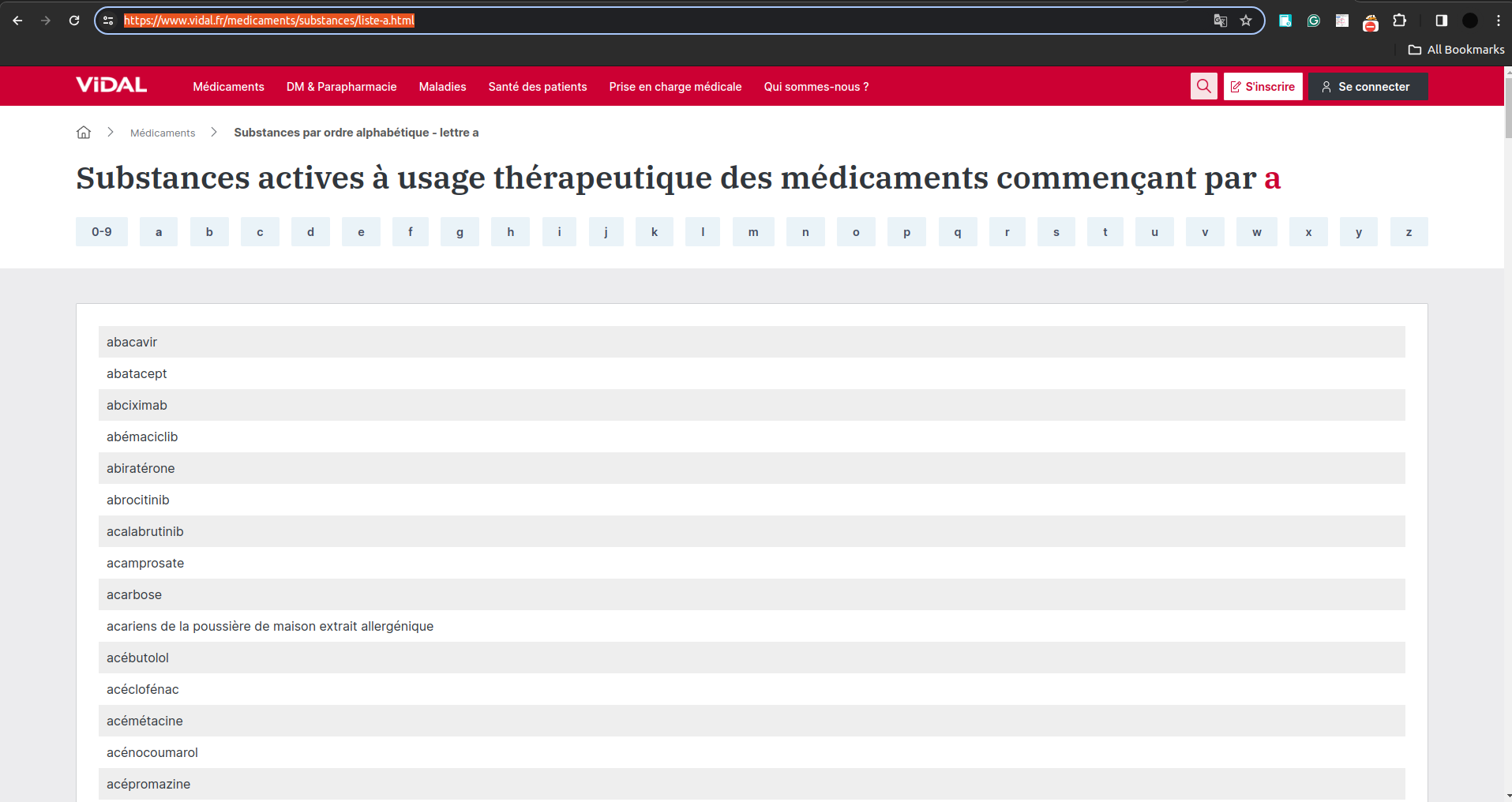Click the S'inscrire button
The height and width of the screenshot is (802, 1512).
click(1263, 87)
